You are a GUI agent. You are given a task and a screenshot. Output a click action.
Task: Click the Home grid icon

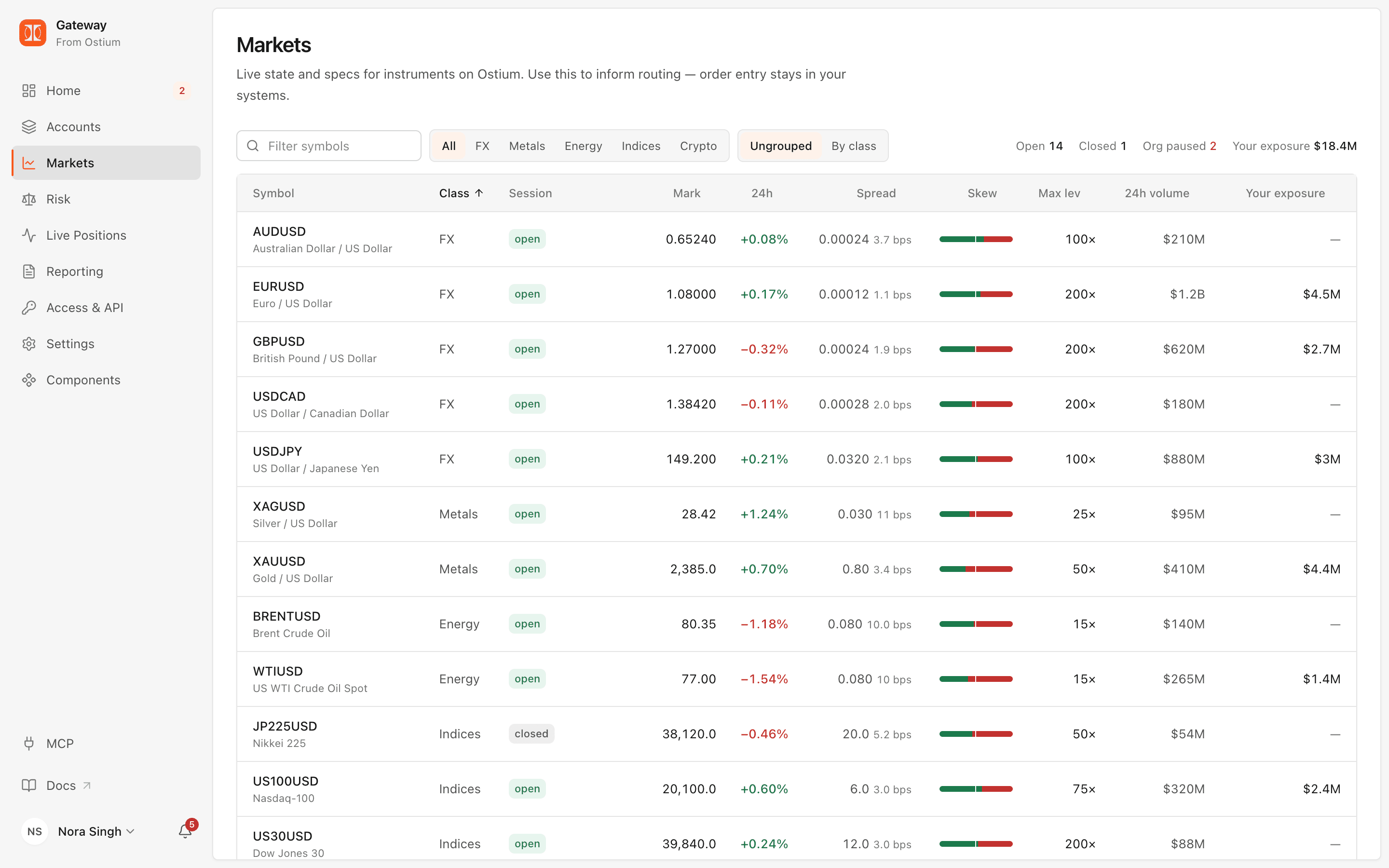pyautogui.click(x=29, y=91)
